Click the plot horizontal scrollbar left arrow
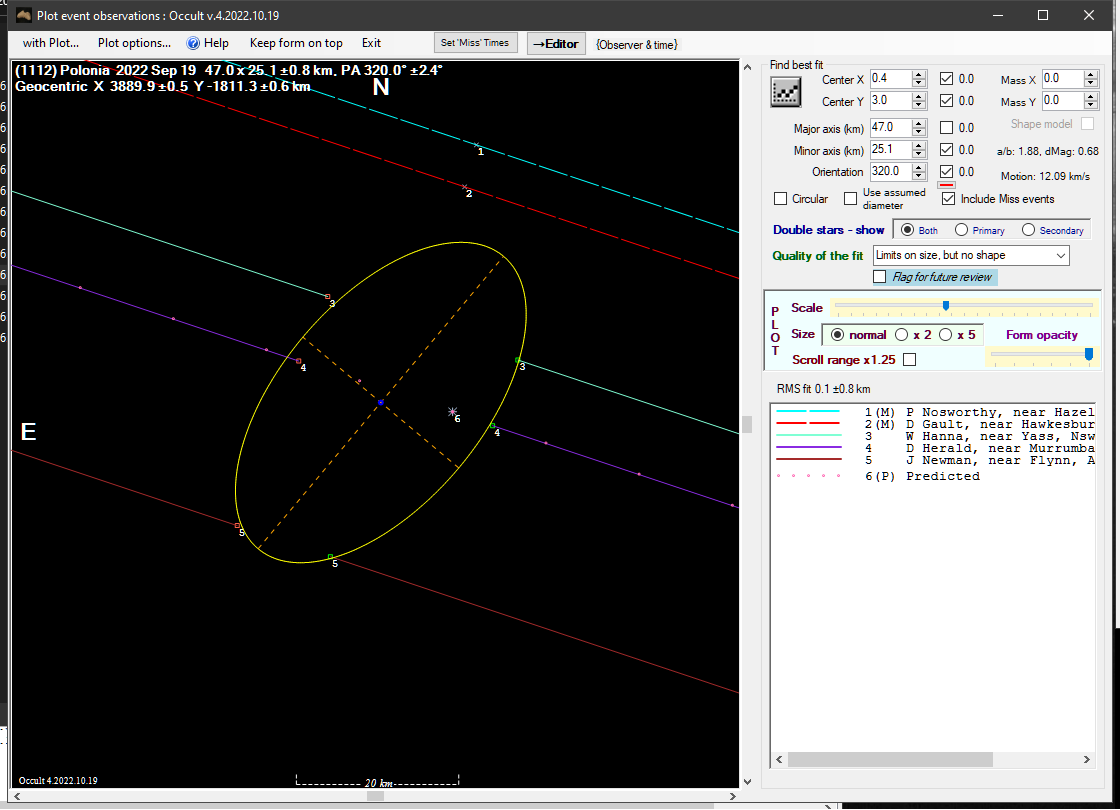The height and width of the screenshot is (810, 1120). [x=17, y=796]
